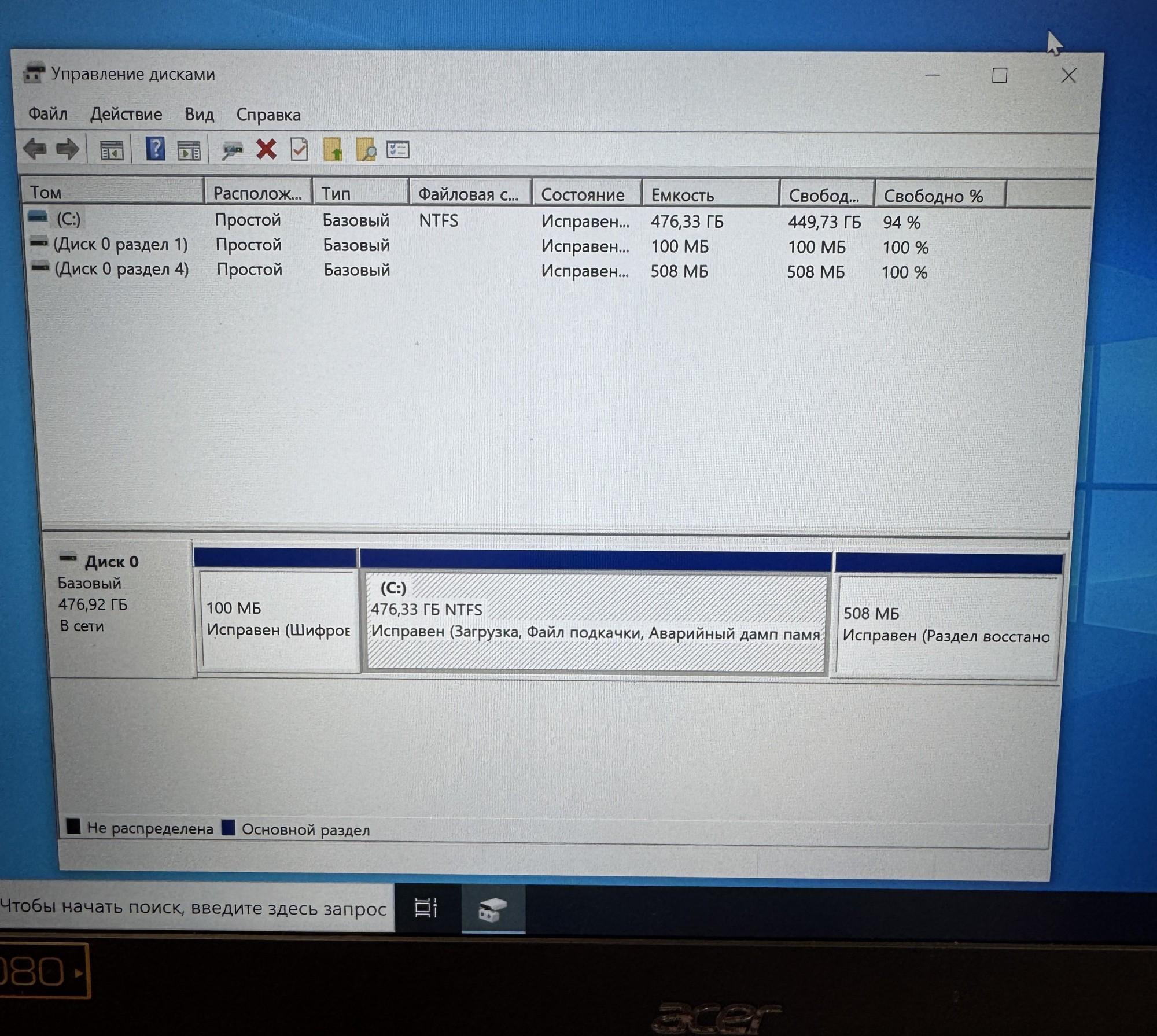The width and height of the screenshot is (1157, 1036).
Task: Open the Действие menu
Action: (x=126, y=115)
